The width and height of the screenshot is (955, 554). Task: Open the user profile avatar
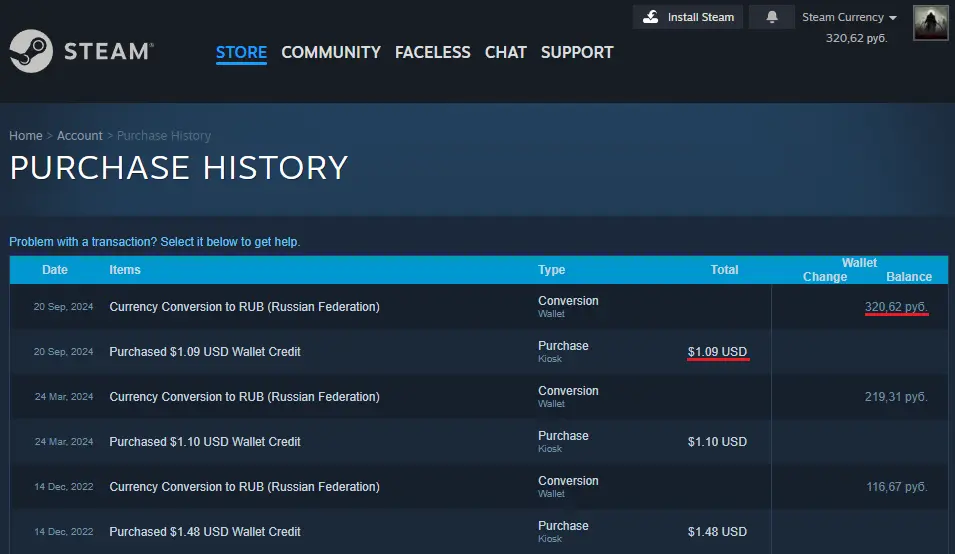click(930, 23)
